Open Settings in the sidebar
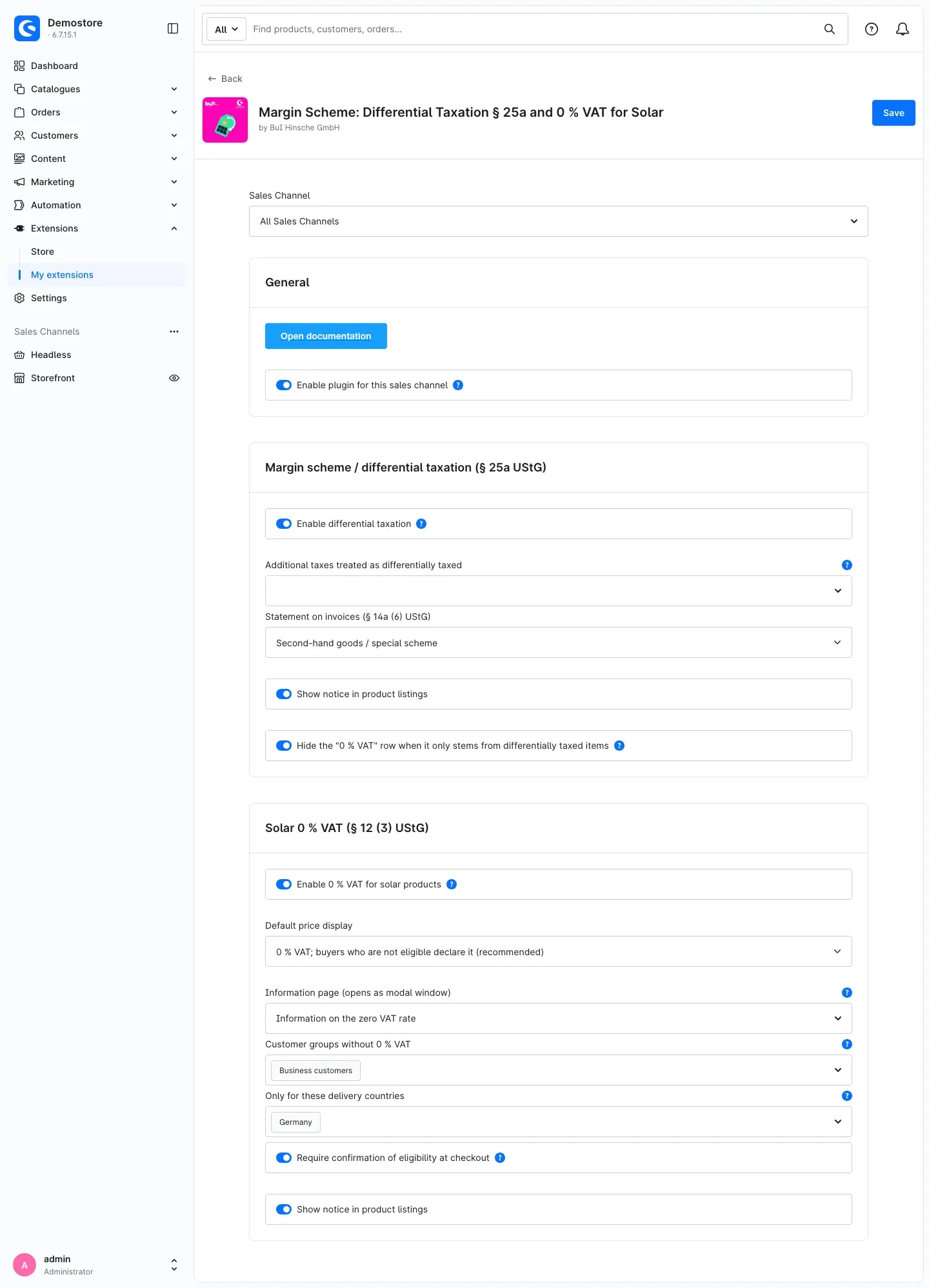 click(97, 298)
